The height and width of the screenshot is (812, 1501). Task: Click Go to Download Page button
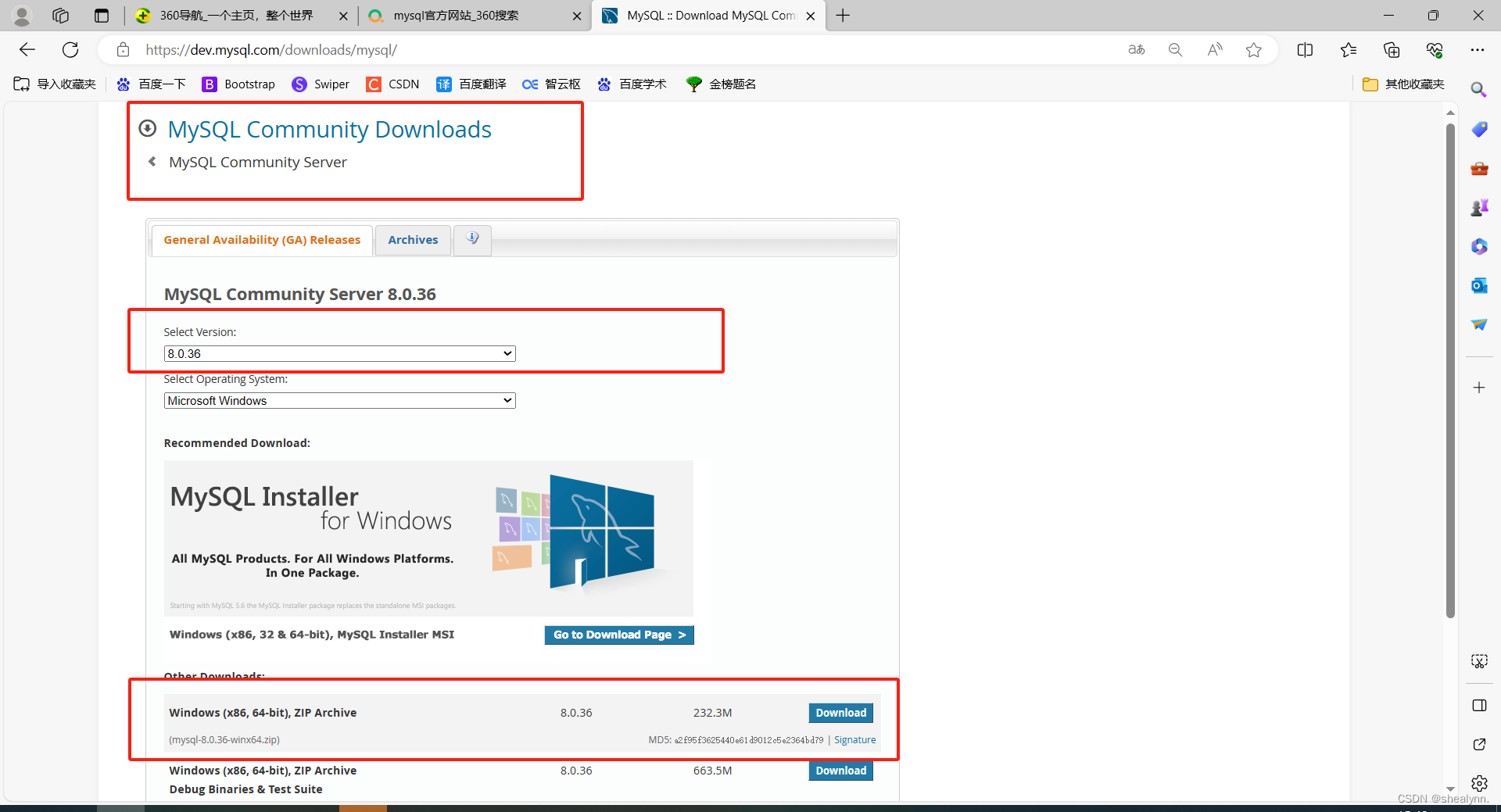pos(619,635)
